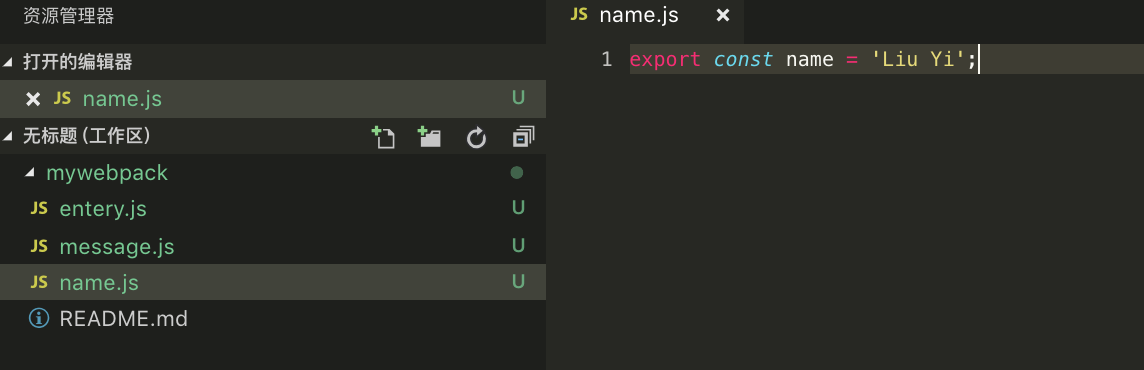The width and height of the screenshot is (1144, 370).
Task: Refresh the explorer with the refresh icon
Action: [476, 137]
